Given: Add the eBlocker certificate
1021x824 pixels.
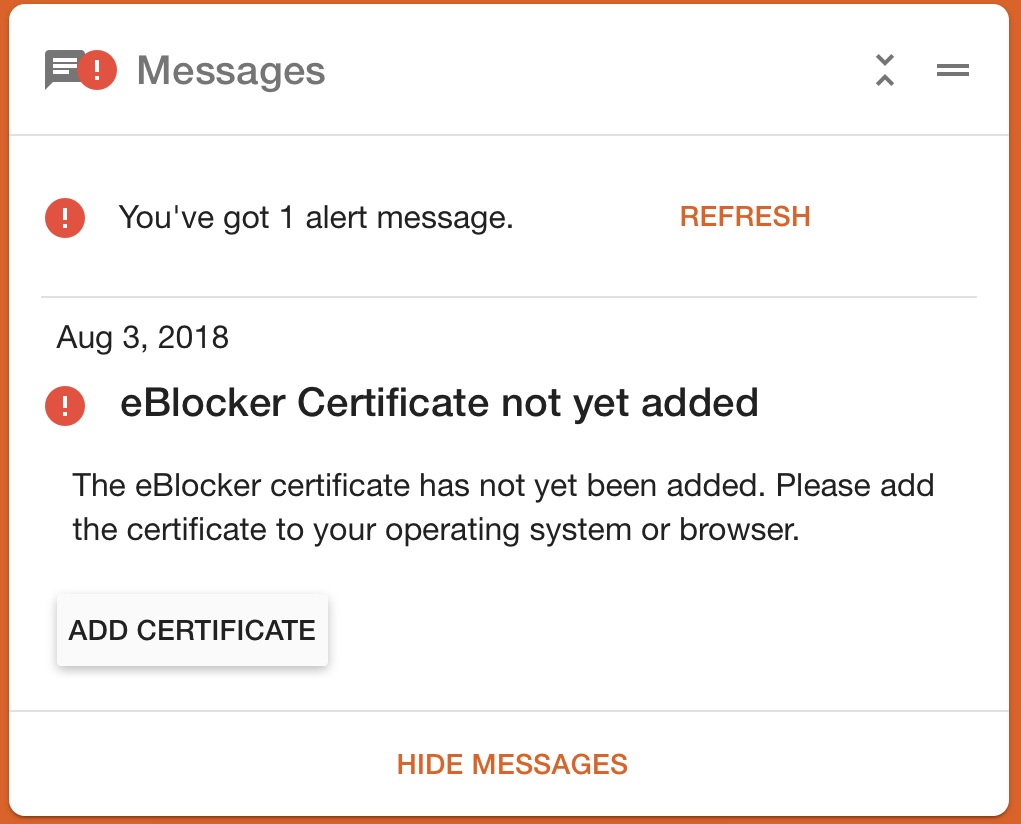Looking at the screenshot, I should pyautogui.click(x=192, y=630).
